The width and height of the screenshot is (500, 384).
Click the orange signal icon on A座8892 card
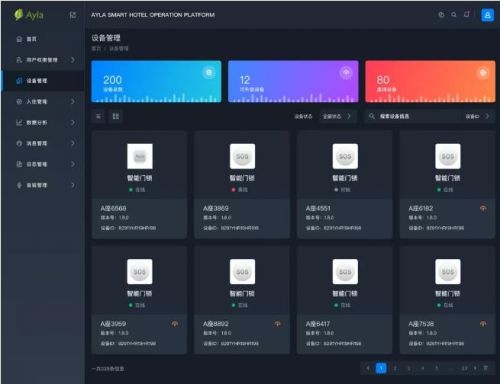click(x=278, y=324)
